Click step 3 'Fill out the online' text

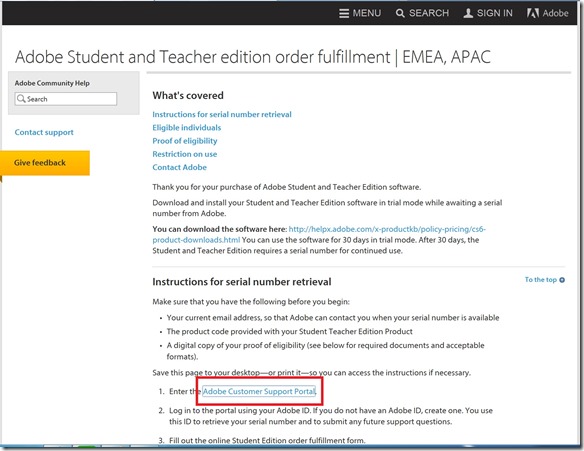tap(267, 441)
